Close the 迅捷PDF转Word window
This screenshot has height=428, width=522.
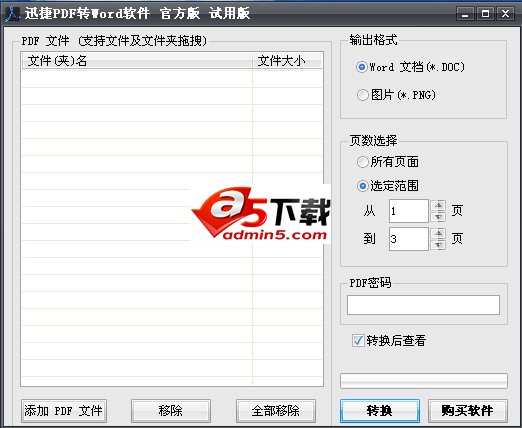coord(505,14)
